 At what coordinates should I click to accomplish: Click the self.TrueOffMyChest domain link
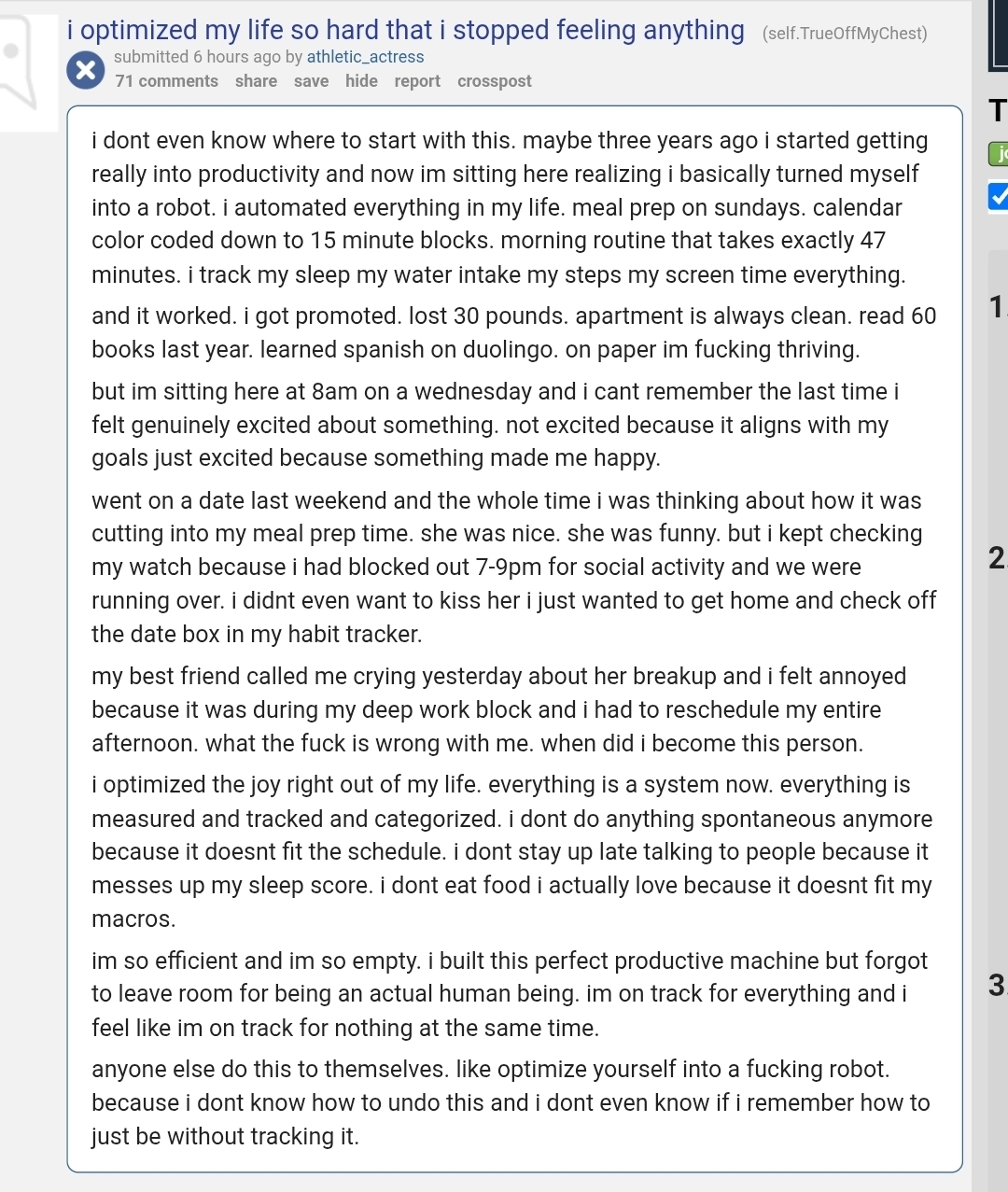(845, 34)
